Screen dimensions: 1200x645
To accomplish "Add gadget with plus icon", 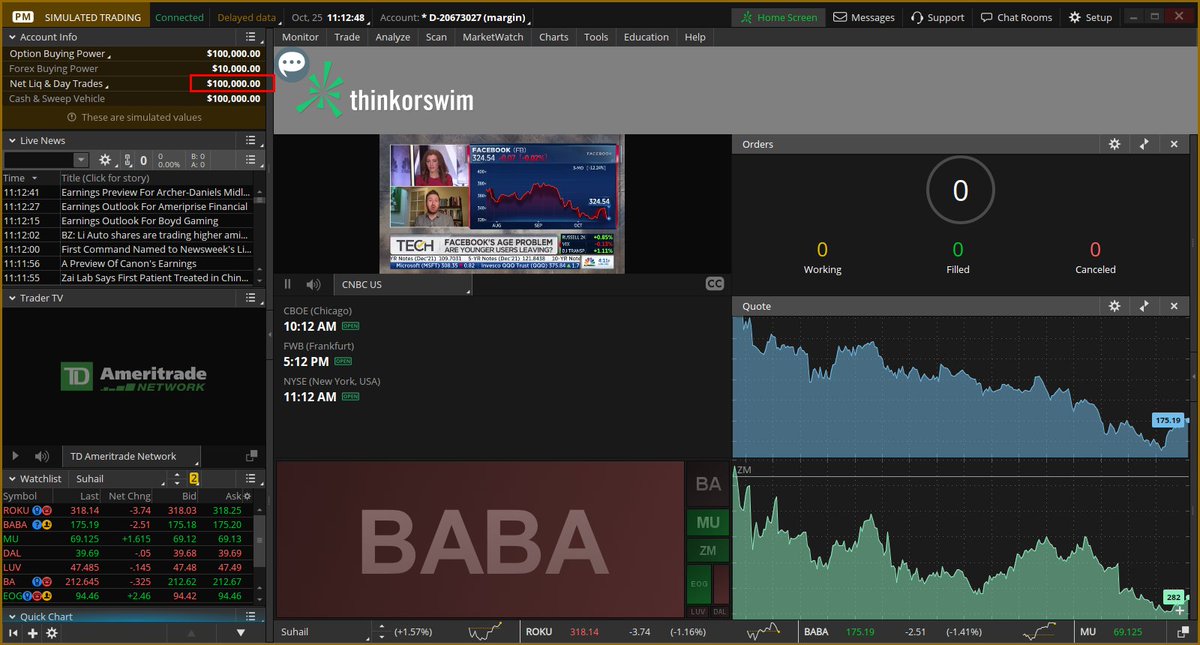I will tap(33, 633).
